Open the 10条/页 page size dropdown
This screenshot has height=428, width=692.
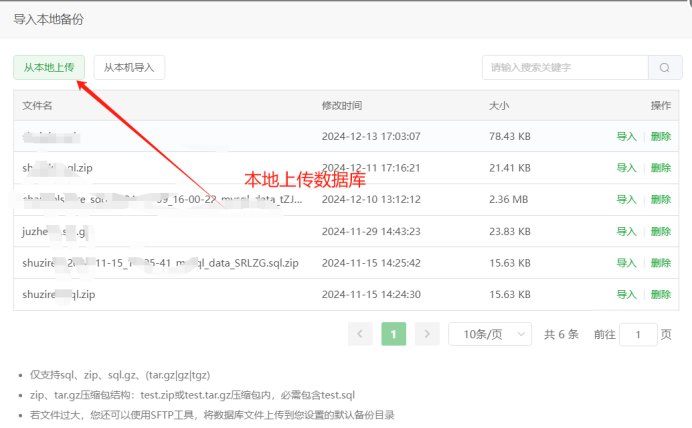pyautogui.click(x=489, y=334)
